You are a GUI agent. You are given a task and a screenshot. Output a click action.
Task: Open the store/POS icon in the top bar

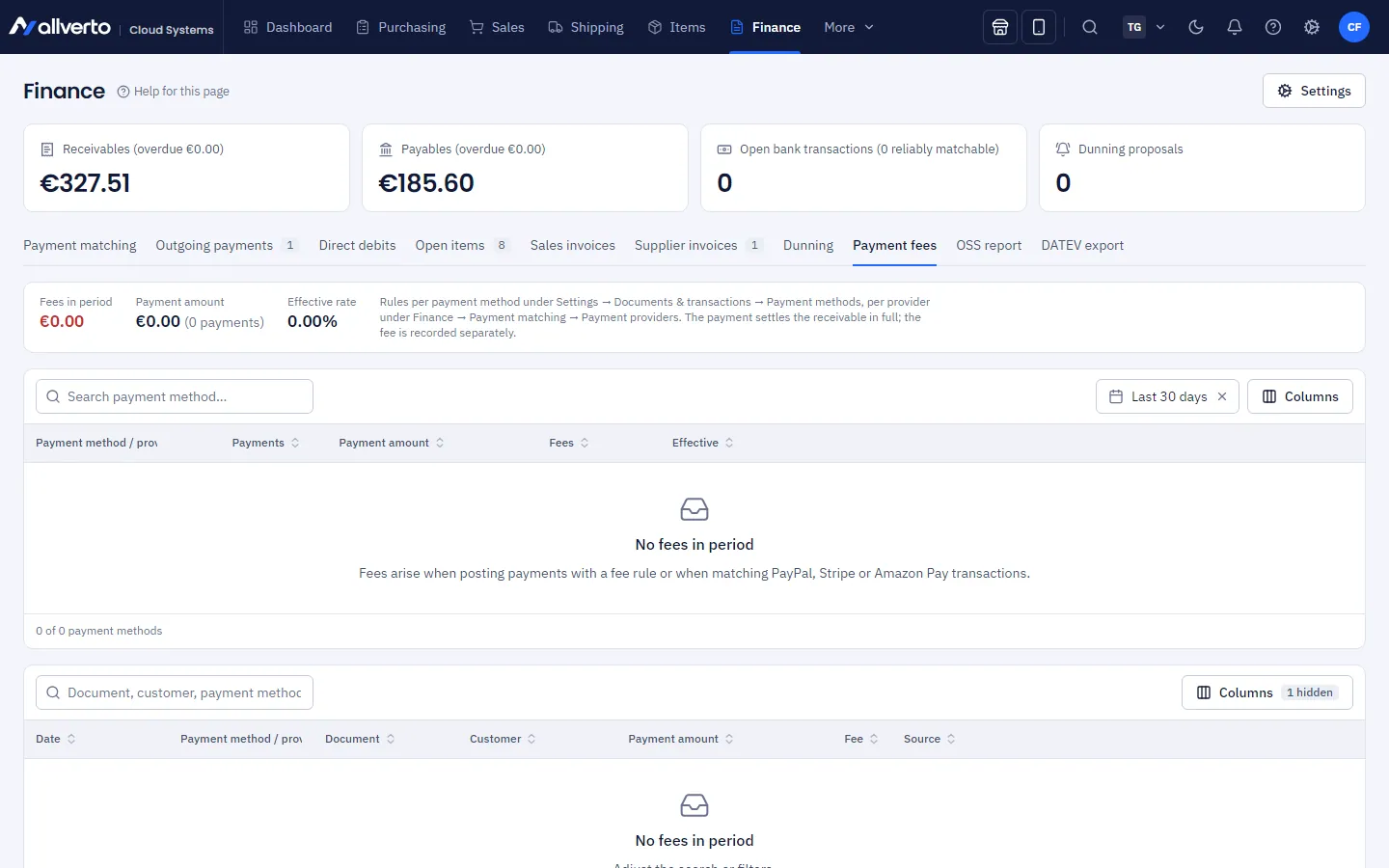[1000, 27]
